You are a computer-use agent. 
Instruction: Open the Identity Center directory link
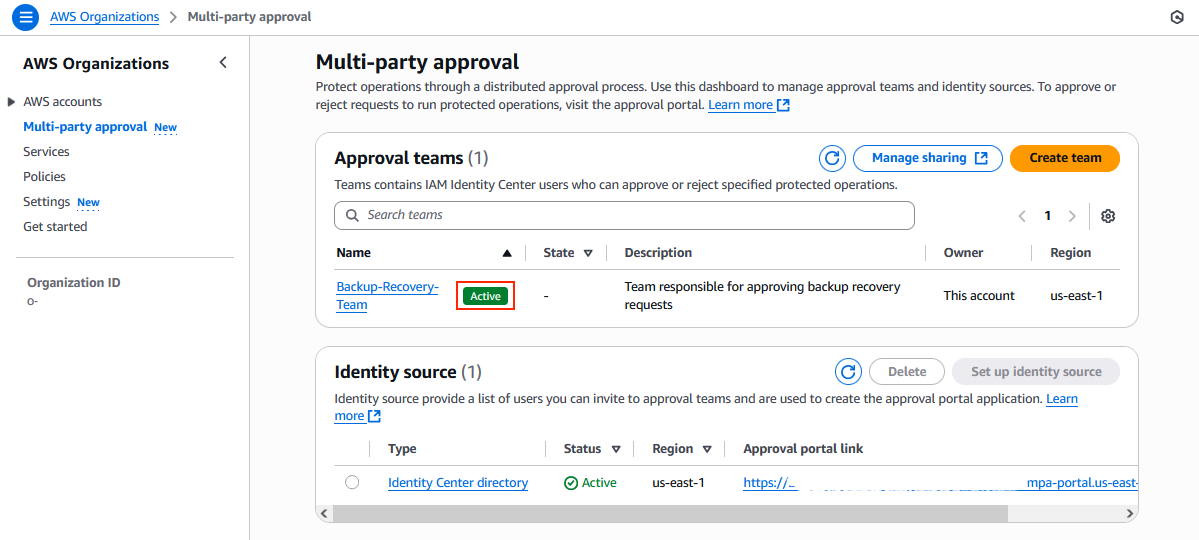(x=458, y=483)
